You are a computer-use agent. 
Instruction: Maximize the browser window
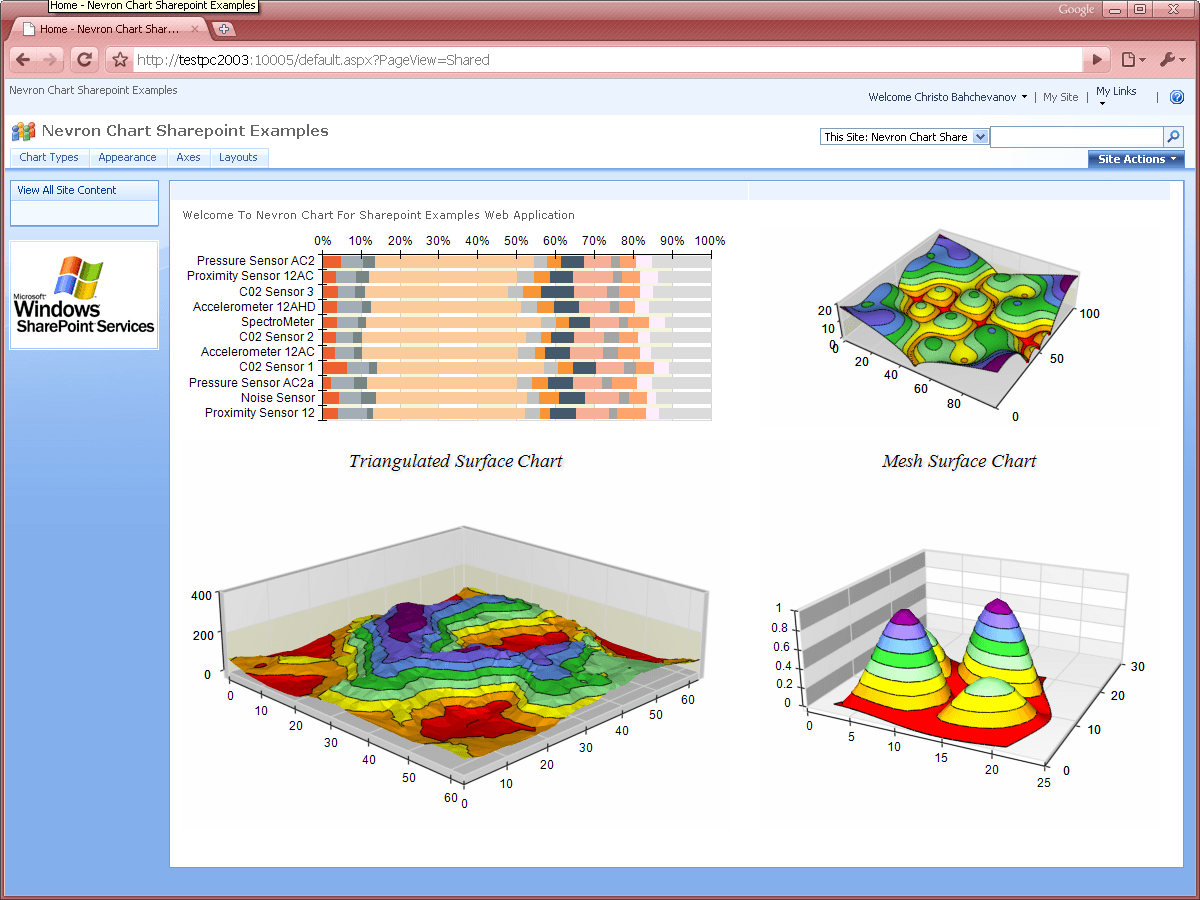(1140, 9)
